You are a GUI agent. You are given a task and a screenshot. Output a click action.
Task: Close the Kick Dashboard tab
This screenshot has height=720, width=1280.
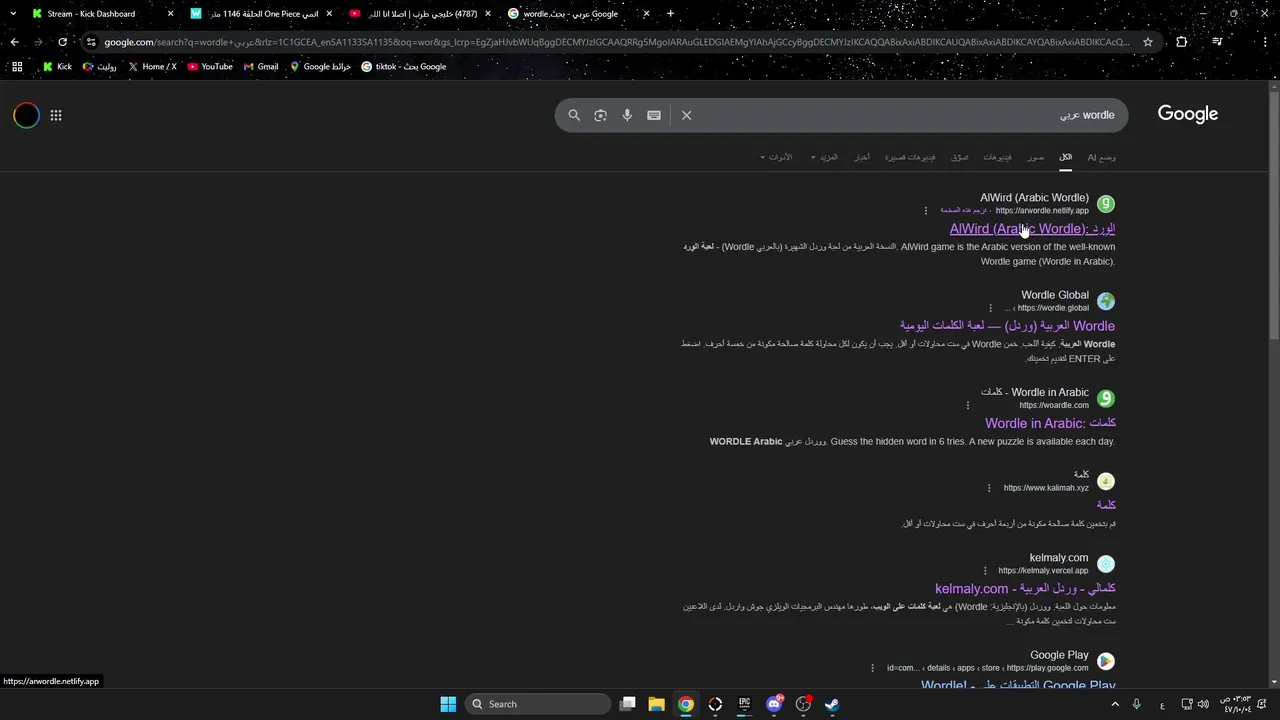[x=170, y=14]
